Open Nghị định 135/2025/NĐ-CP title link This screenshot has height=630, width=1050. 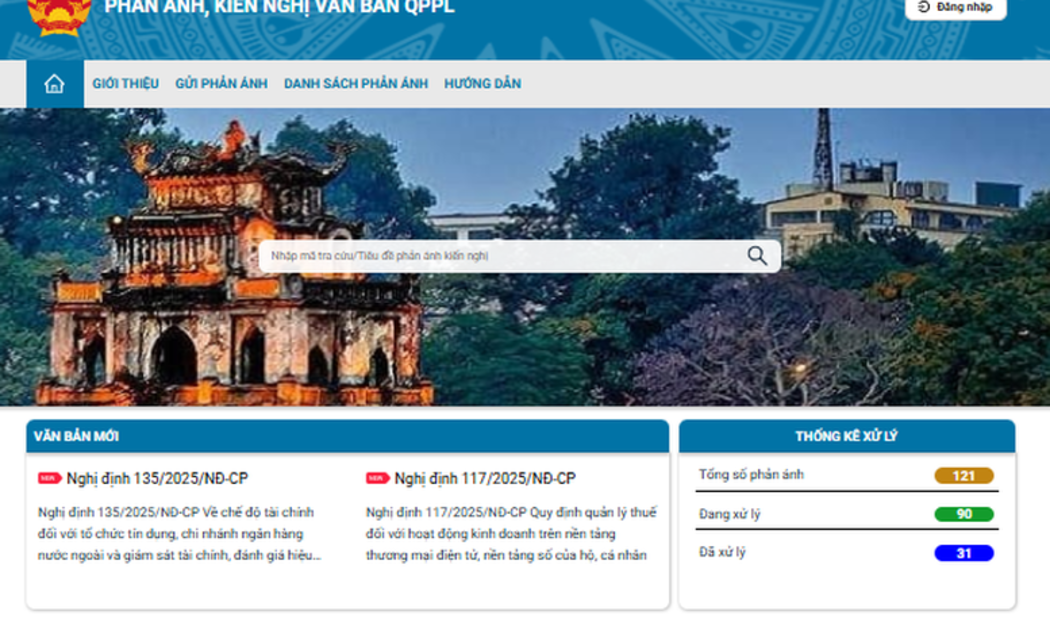click(x=157, y=478)
